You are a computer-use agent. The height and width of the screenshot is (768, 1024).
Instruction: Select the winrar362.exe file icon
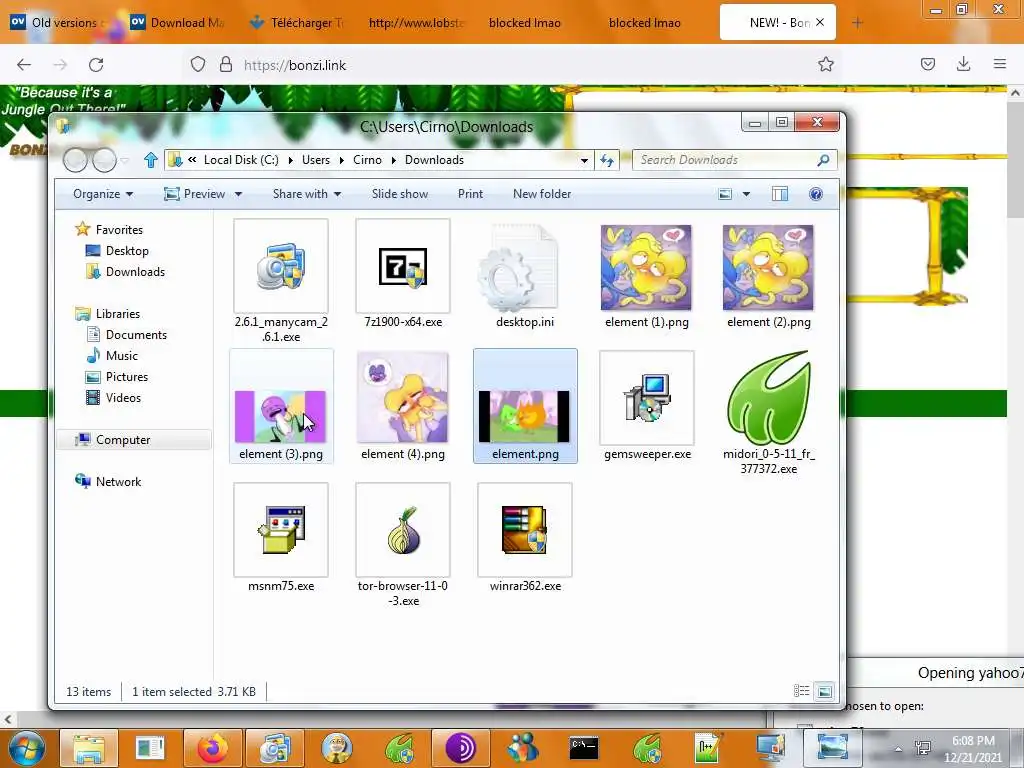click(x=524, y=530)
